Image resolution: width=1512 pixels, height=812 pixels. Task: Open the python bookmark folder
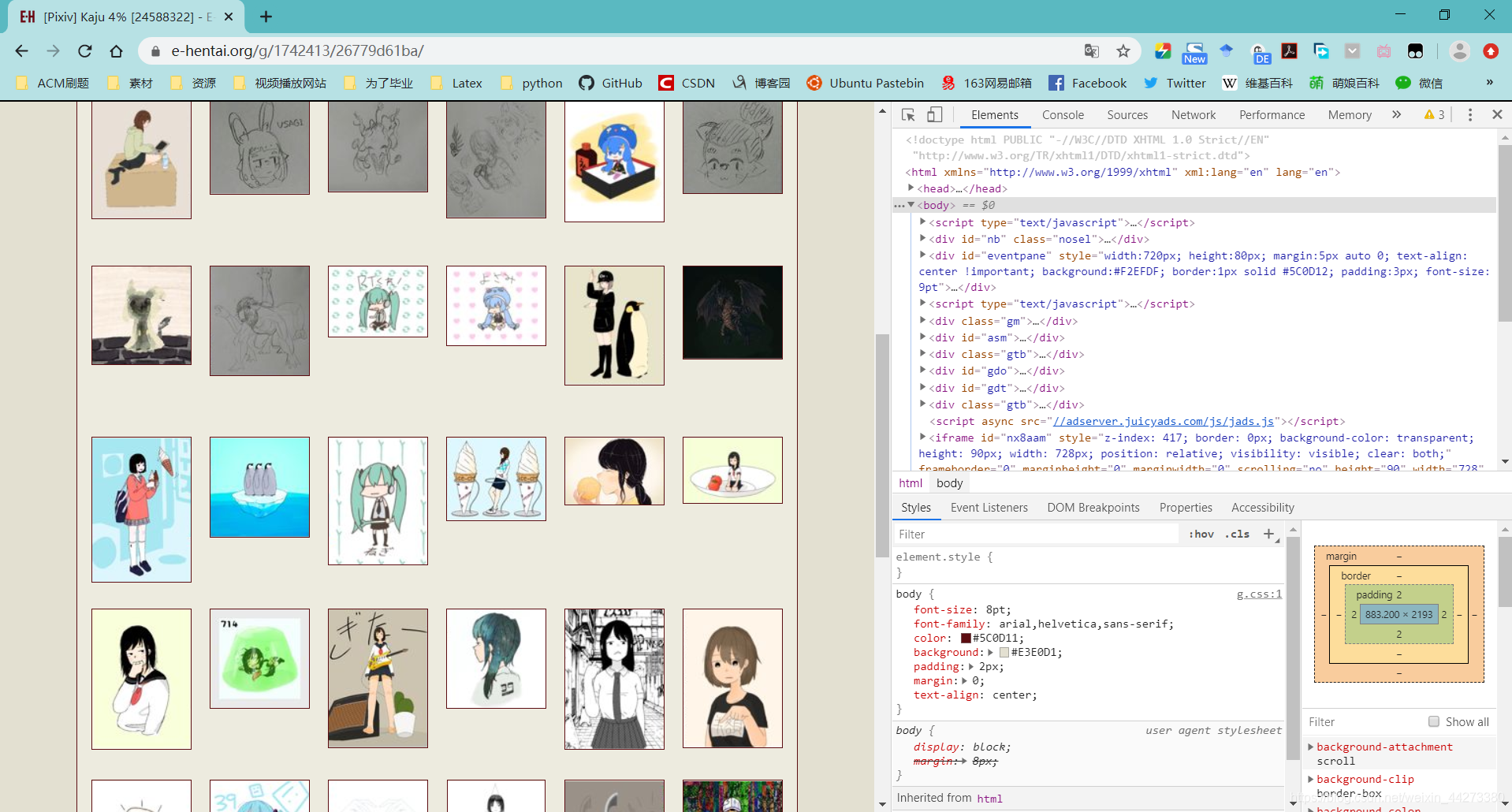point(531,83)
